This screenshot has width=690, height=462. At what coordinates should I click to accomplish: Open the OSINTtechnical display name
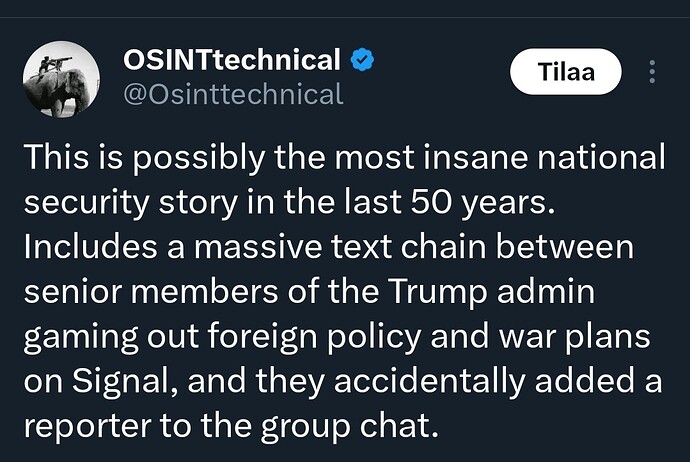[231, 60]
